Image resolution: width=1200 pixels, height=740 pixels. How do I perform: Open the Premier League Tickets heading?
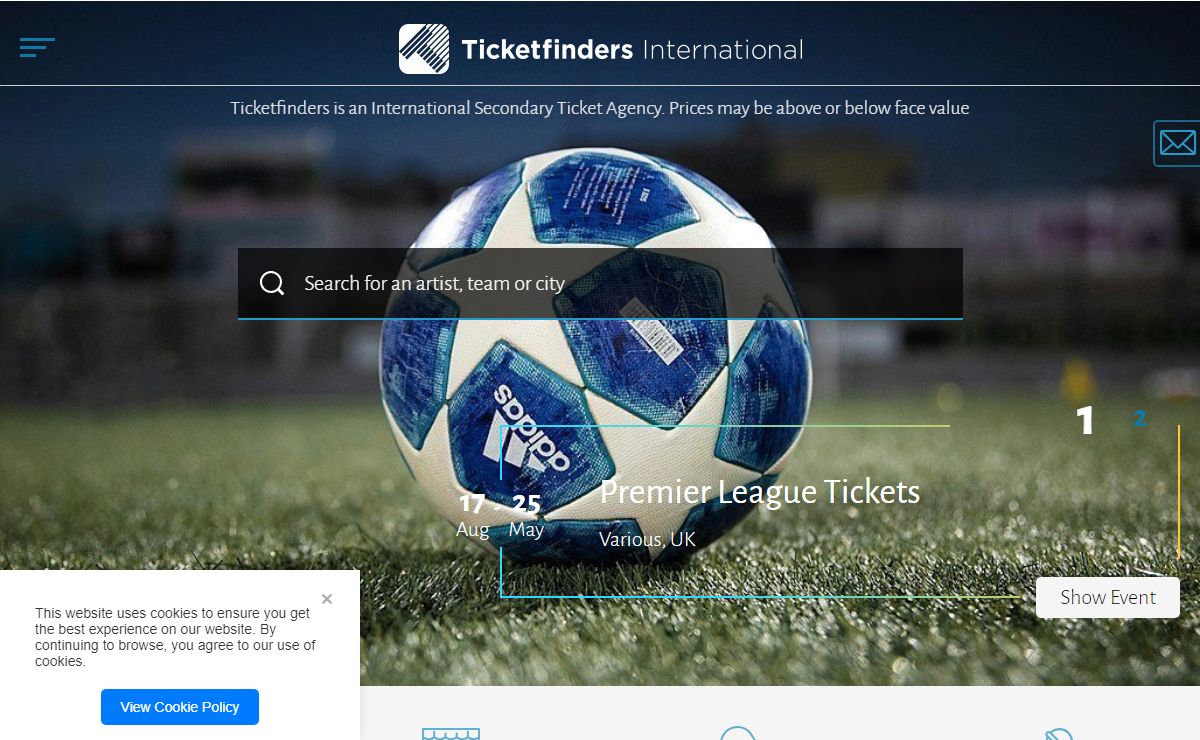[760, 492]
